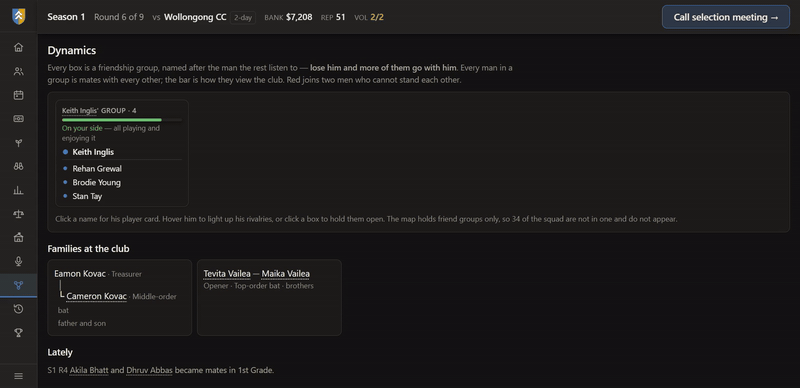Open the calendar fixtures icon

pyautogui.click(x=18, y=95)
